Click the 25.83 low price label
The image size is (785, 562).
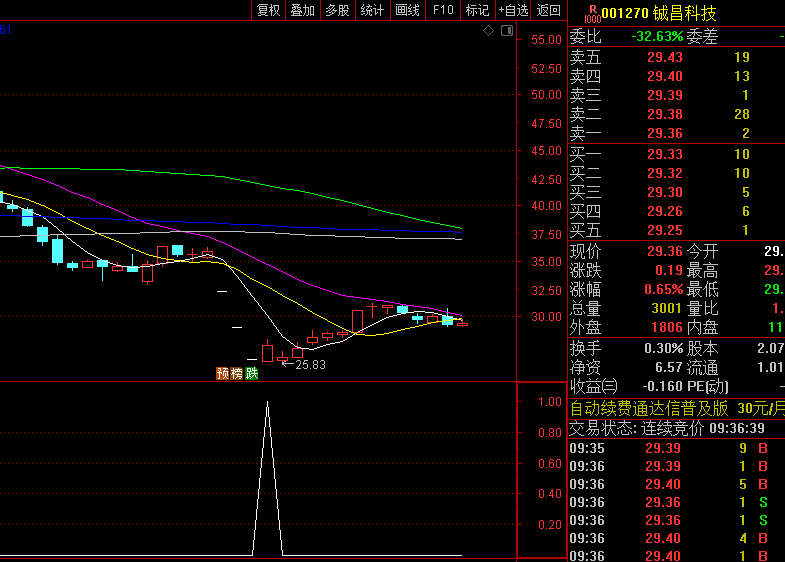[309, 365]
